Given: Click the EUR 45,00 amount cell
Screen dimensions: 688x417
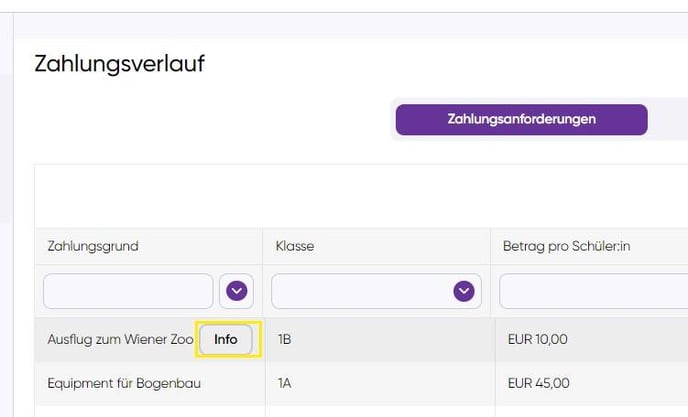Looking at the screenshot, I should point(538,383).
